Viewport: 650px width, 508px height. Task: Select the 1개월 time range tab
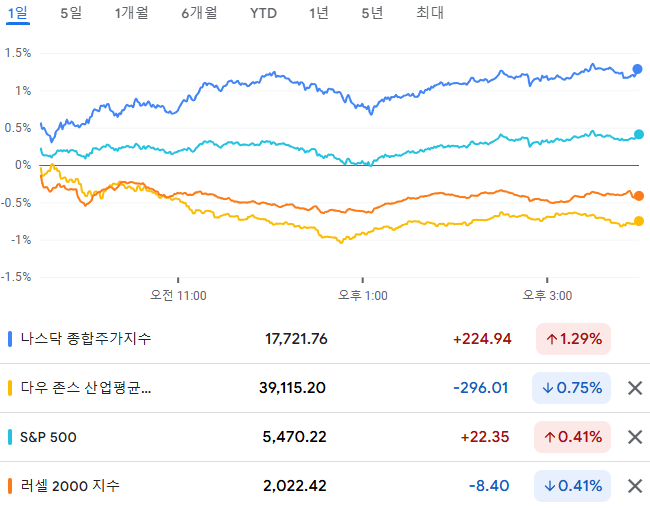click(x=131, y=13)
